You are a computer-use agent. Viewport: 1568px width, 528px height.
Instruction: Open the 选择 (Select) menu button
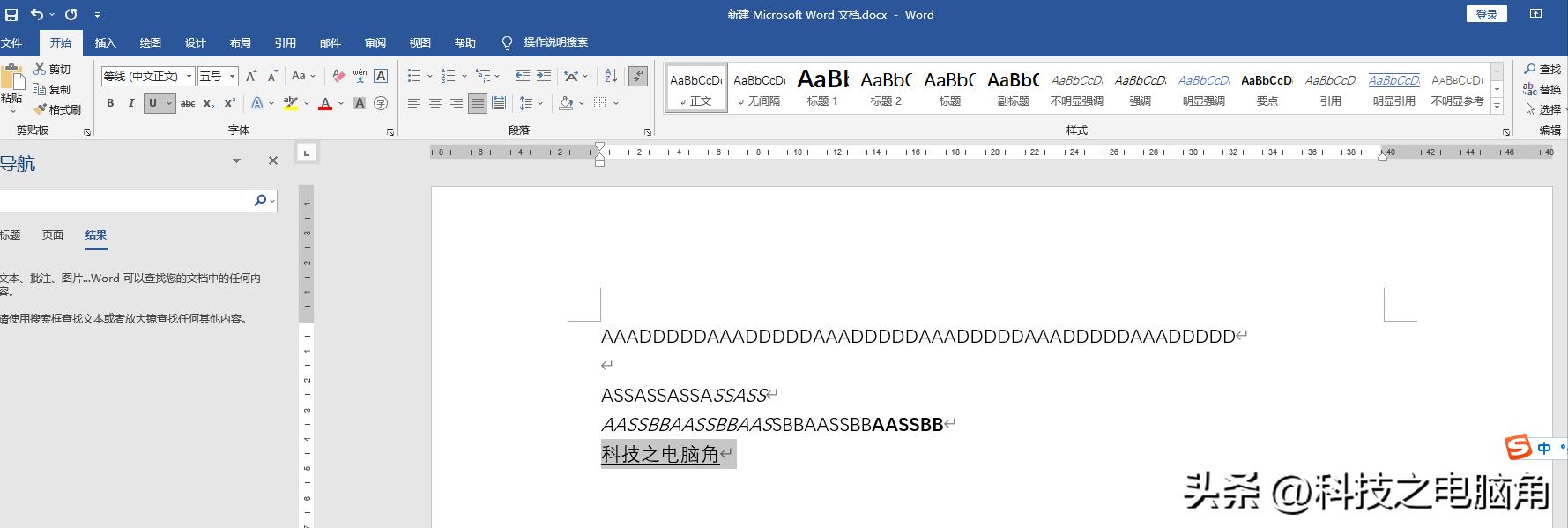coord(1544,109)
